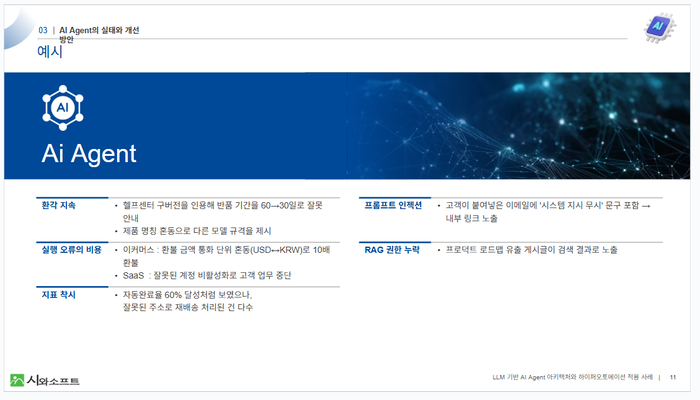Select the '시스템 지시 무시' email bullet
Screen dimensions: 700x400
click(548, 212)
